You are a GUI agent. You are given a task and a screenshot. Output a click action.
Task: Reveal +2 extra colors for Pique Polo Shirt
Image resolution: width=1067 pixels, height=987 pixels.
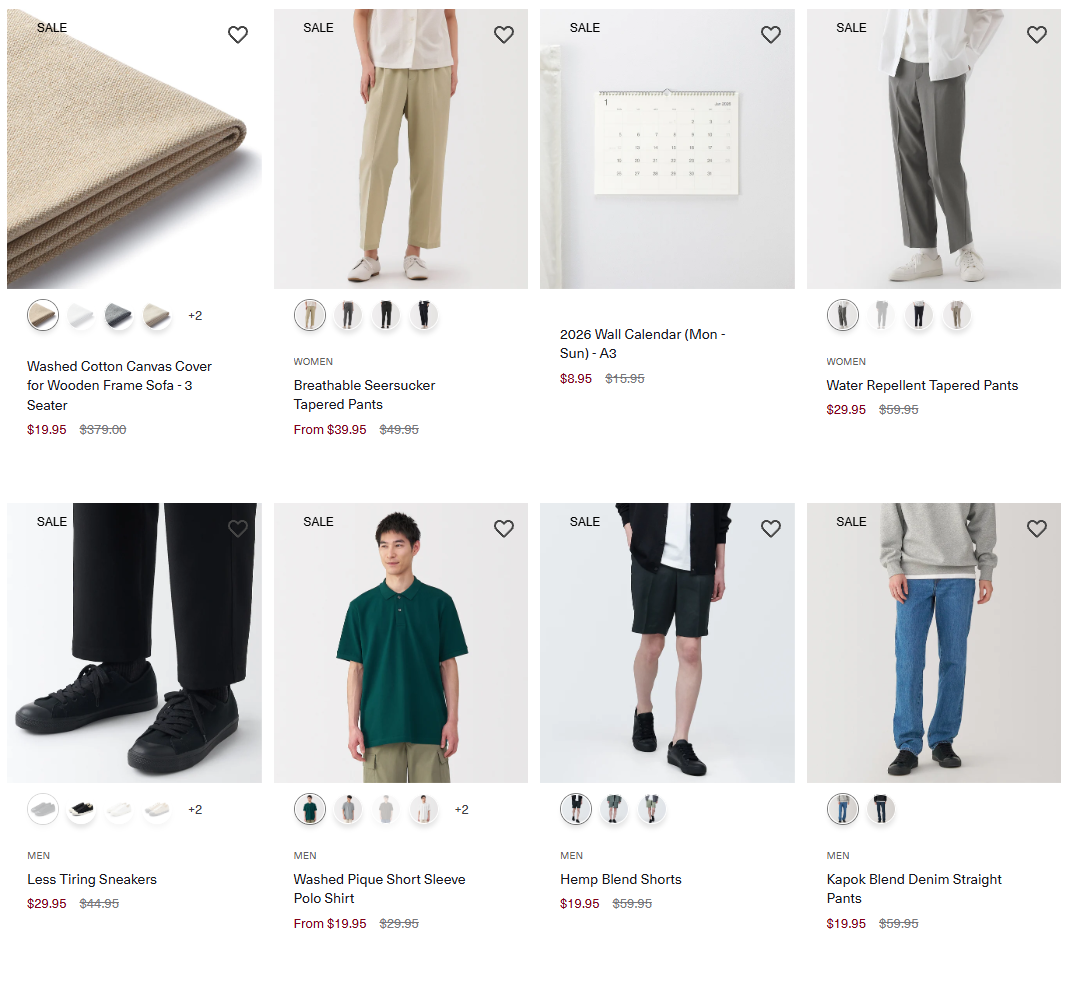point(462,810)
